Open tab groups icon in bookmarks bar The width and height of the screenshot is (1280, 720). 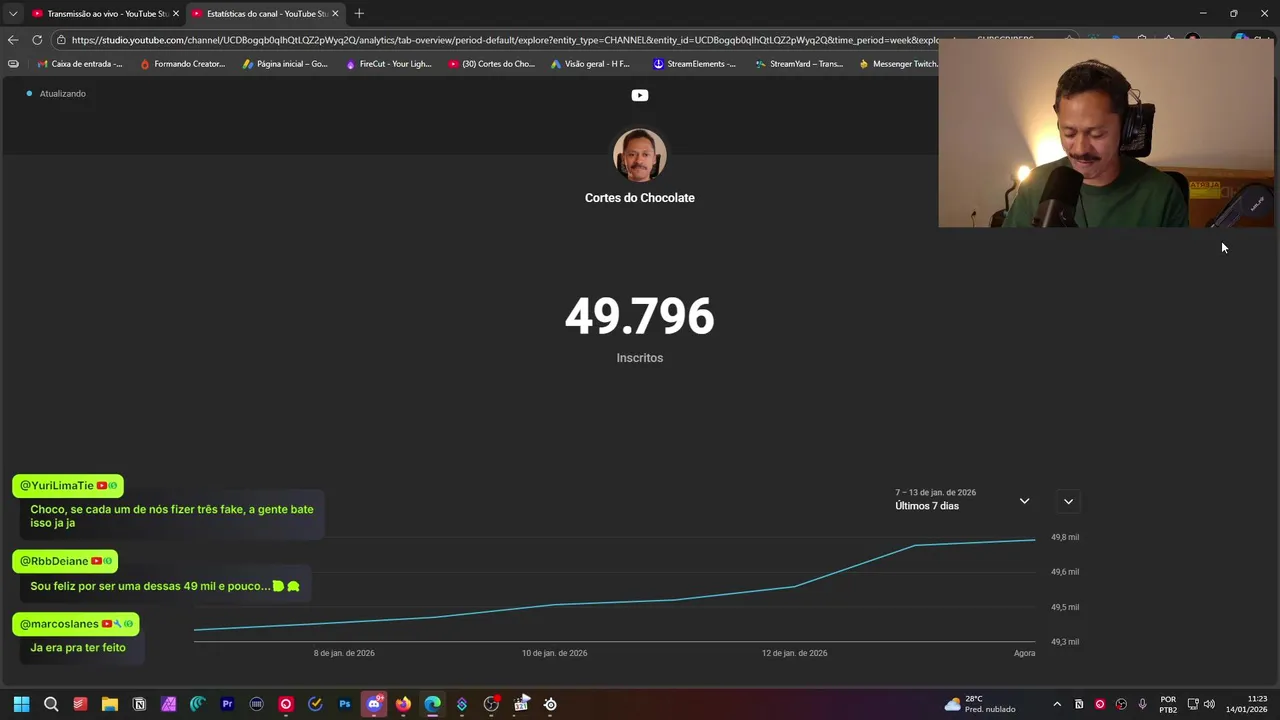pos(13,64)
